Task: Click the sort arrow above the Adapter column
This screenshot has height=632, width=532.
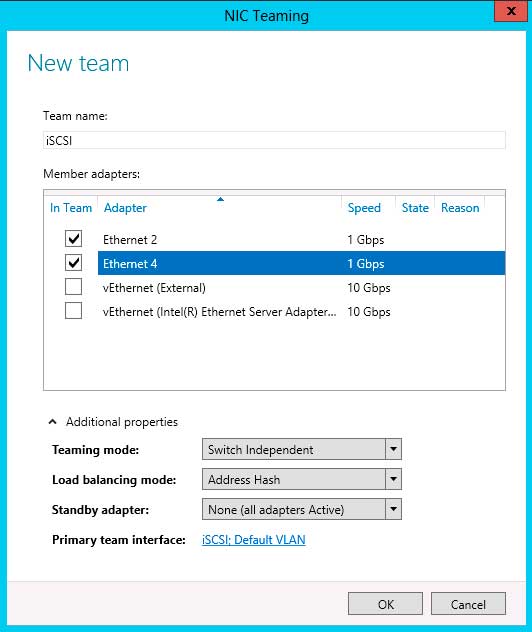Action: tap(220, 199)
